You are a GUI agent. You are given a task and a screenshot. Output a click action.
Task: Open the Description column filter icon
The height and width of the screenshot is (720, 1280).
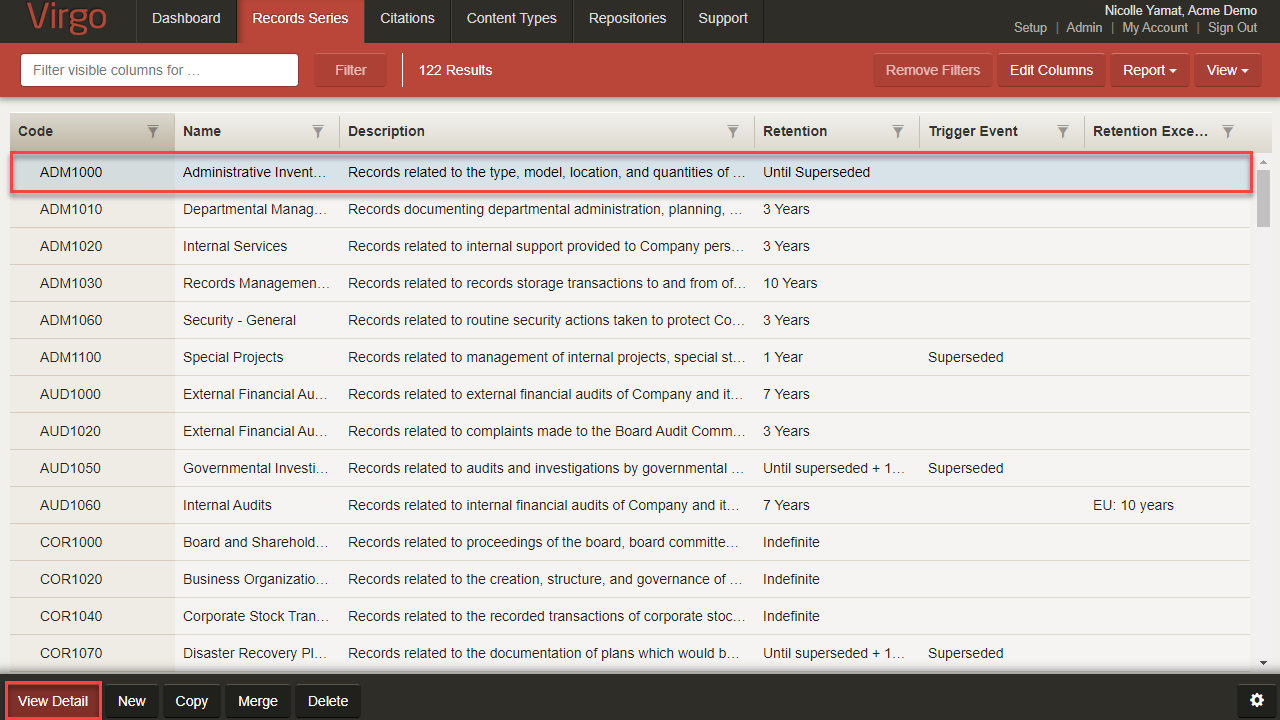(733, 131)
